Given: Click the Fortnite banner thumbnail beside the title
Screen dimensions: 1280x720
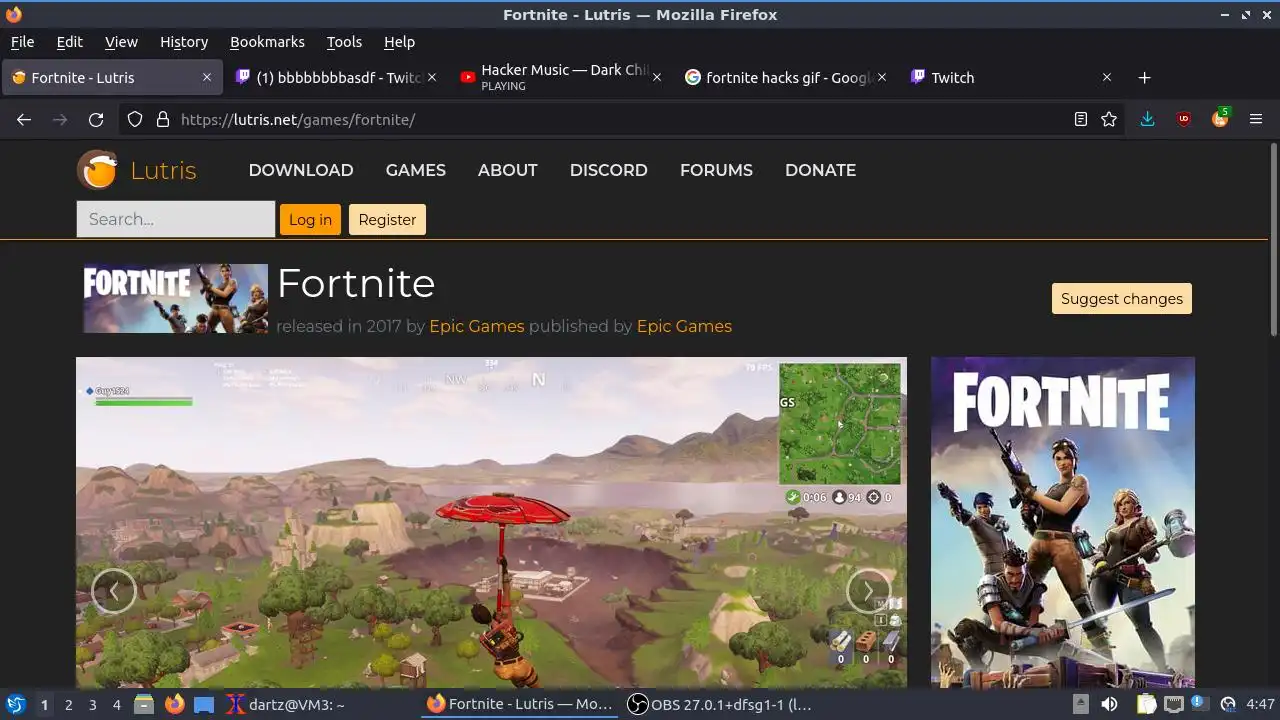Looking at the screenshot, I should (176, 298).
